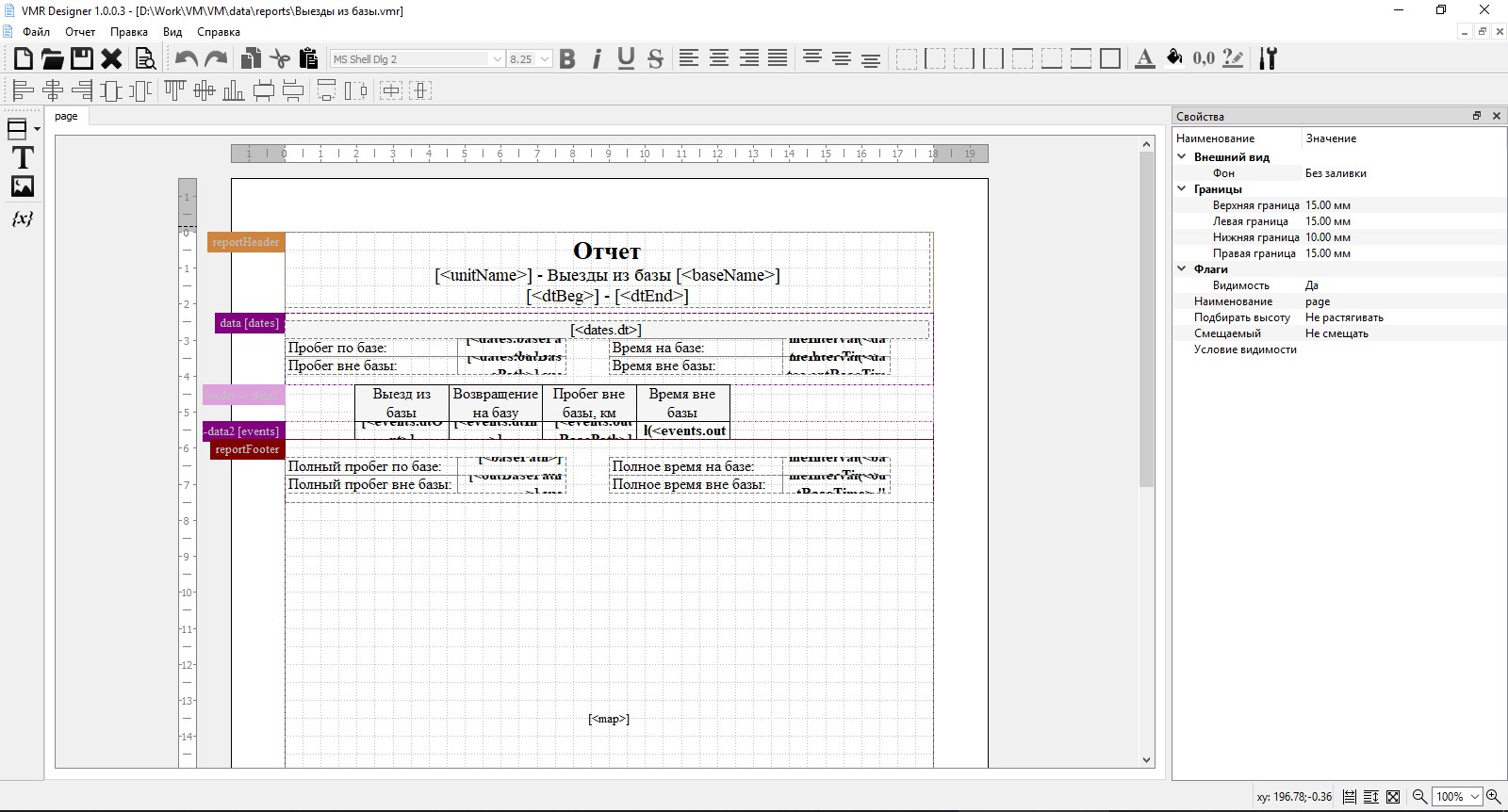The image size is (1508, 812).
Task: Click the print preview icon
Action: coord(145,59)
